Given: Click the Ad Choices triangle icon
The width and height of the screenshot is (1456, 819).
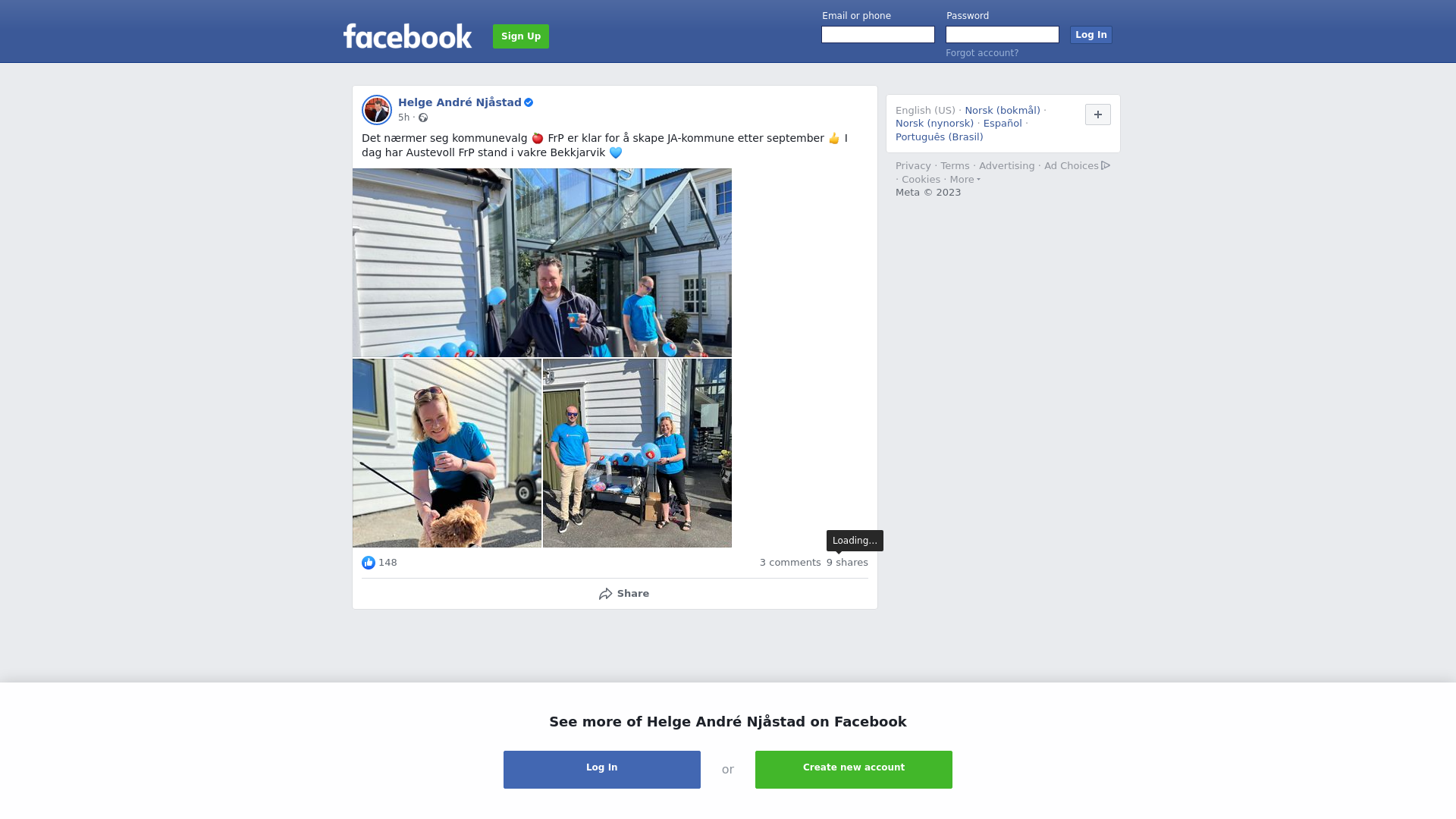Looking at the screenshot, I should [x=1106, y=165].
